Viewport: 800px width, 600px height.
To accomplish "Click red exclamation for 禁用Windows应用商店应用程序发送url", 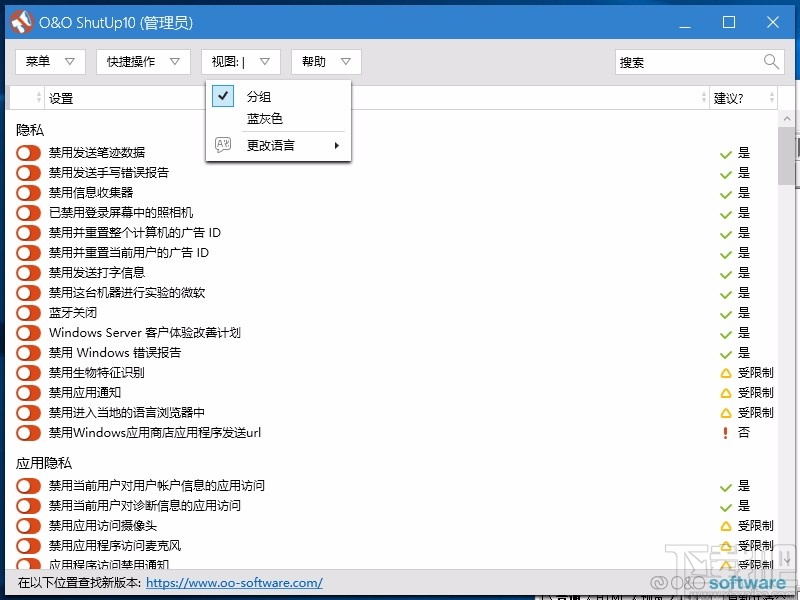I will (x=726, y=433).
